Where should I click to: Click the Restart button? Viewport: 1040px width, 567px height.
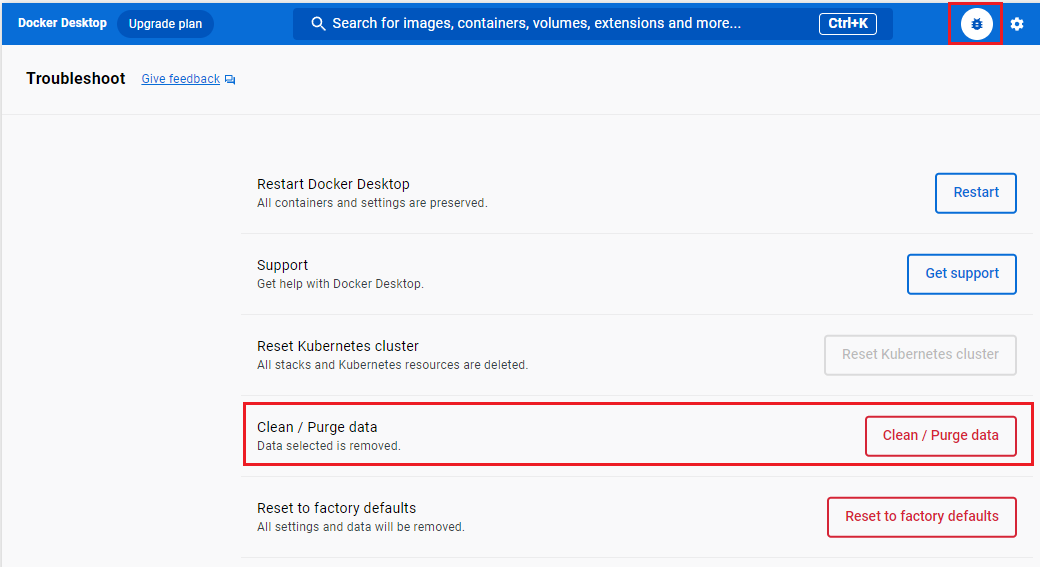tap(976, 193)
